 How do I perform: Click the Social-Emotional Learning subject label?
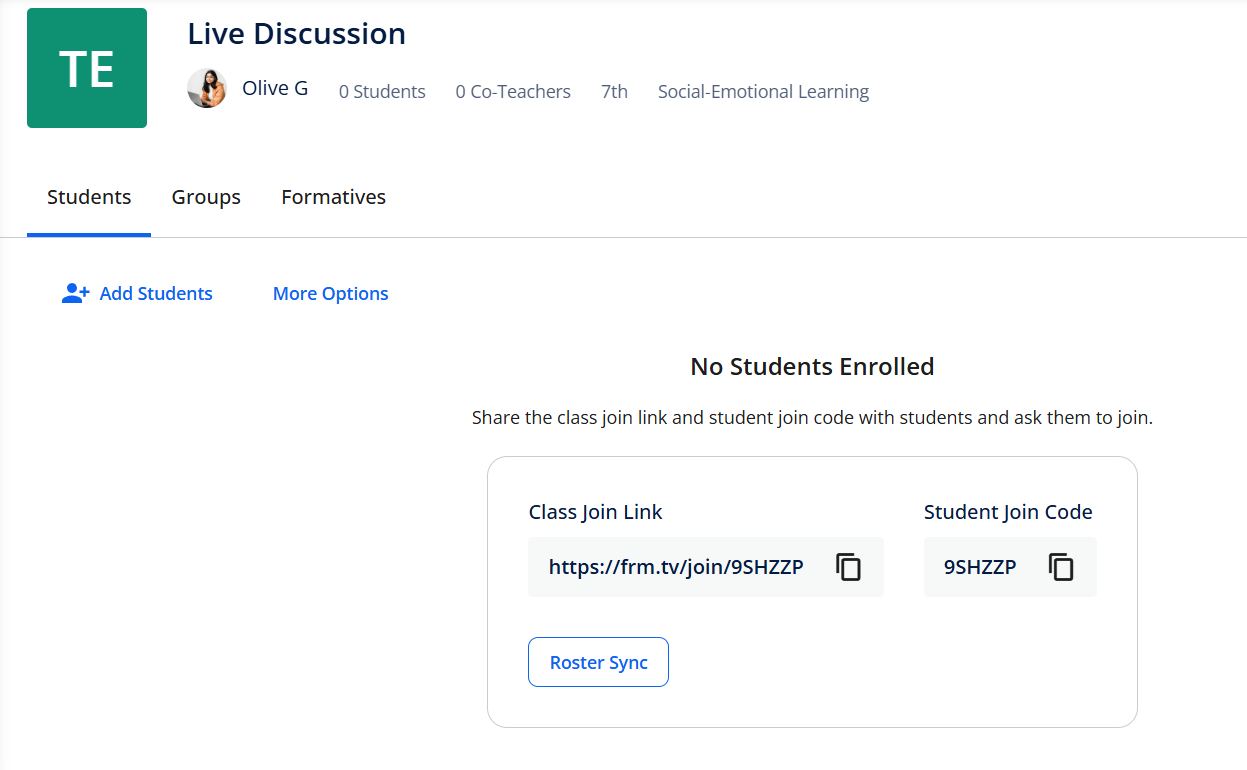(763, 92)
